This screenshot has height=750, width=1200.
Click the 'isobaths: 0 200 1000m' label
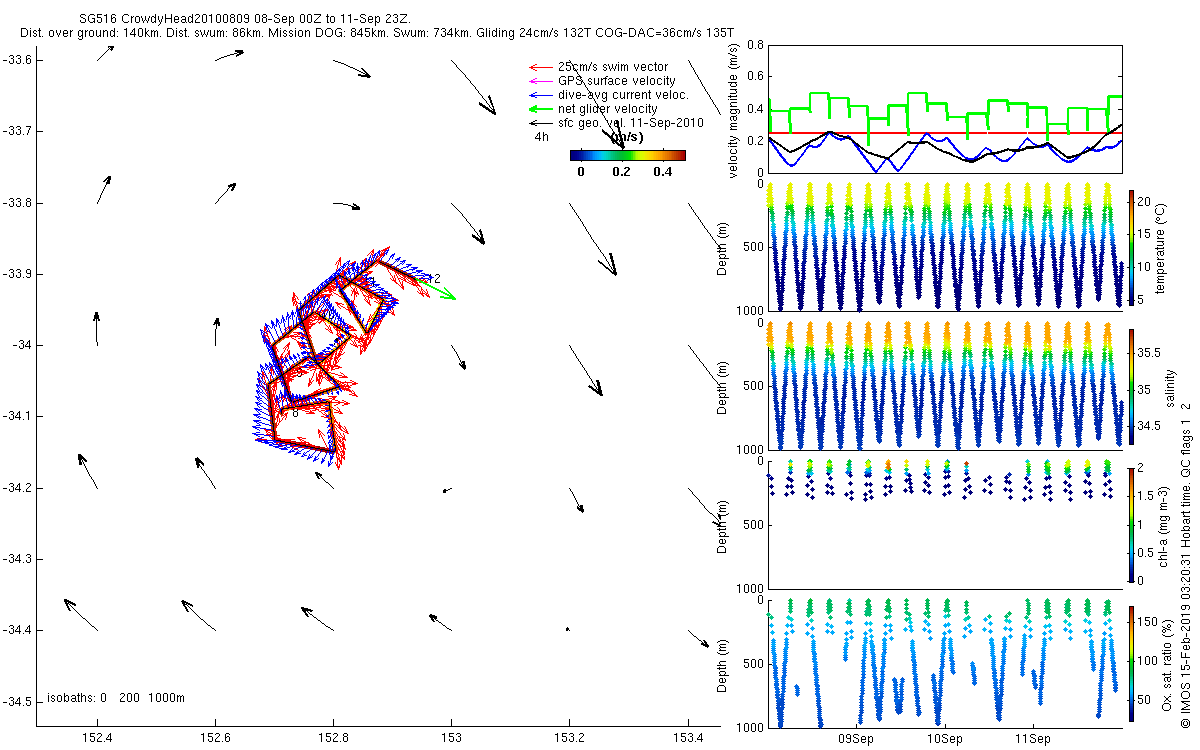[x=116, y=697]
